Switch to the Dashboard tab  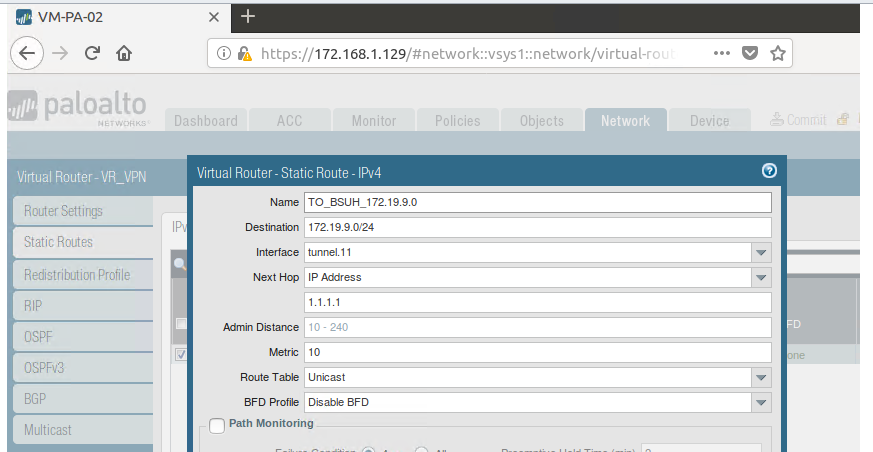pyautogui.click(x=205, y=120)
